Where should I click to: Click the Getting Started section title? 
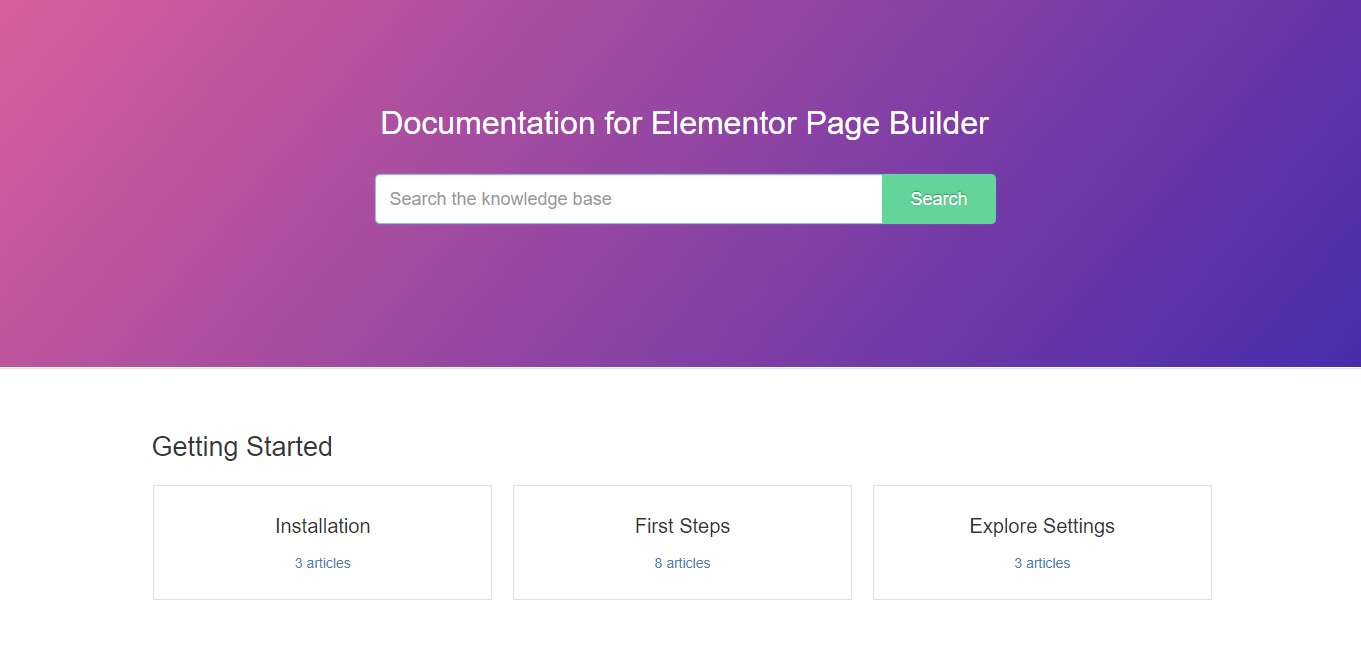coord(242,447)
